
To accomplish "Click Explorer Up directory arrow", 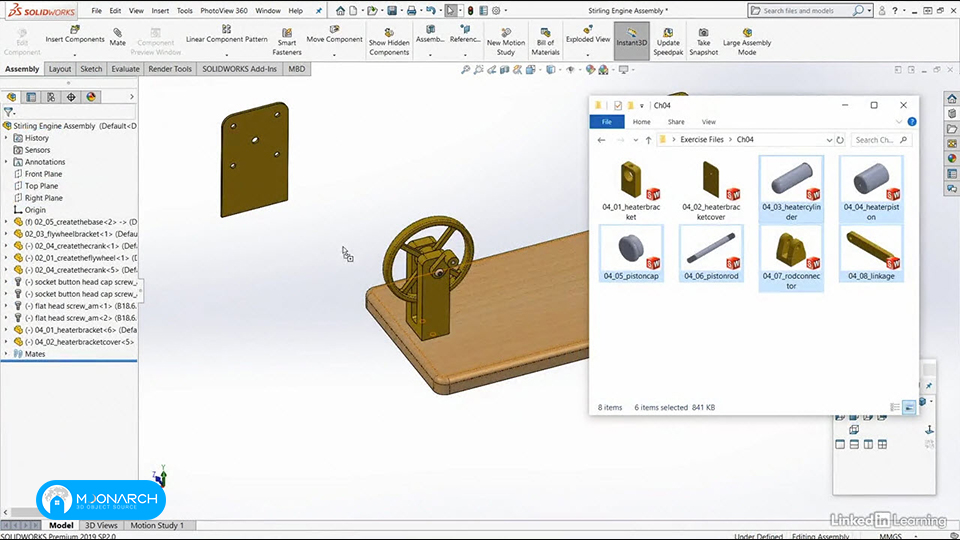I will [x=648, y=140].
